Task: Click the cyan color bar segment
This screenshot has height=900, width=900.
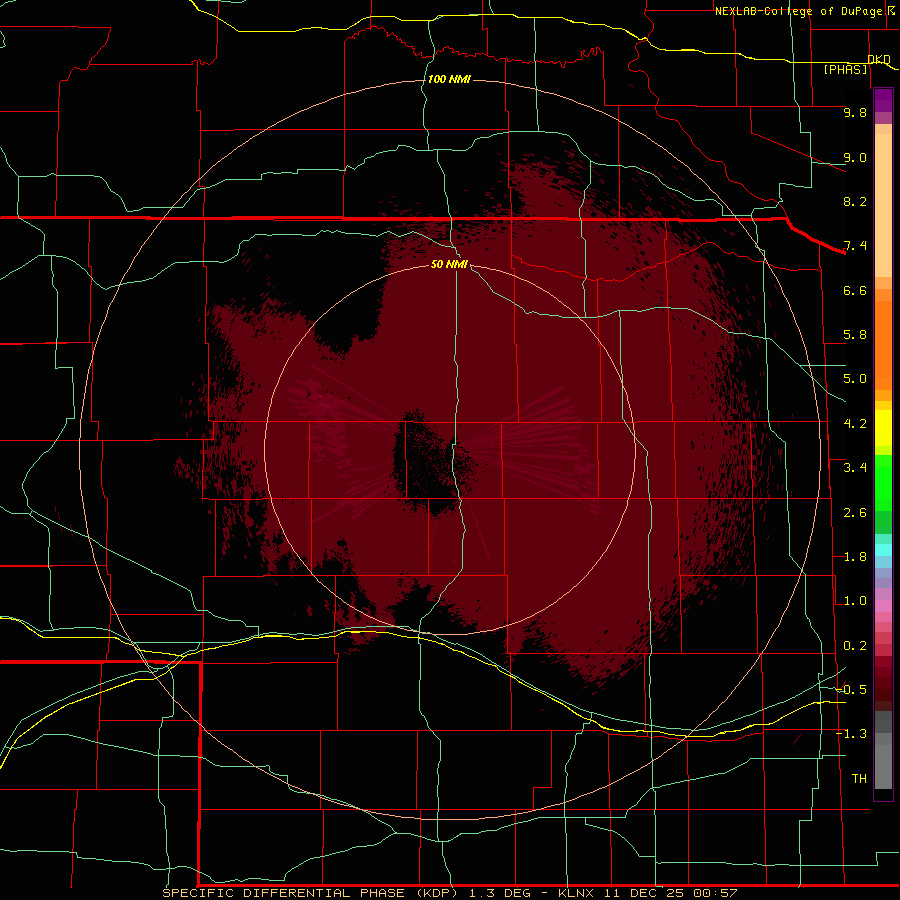Action: coord(883,550)
